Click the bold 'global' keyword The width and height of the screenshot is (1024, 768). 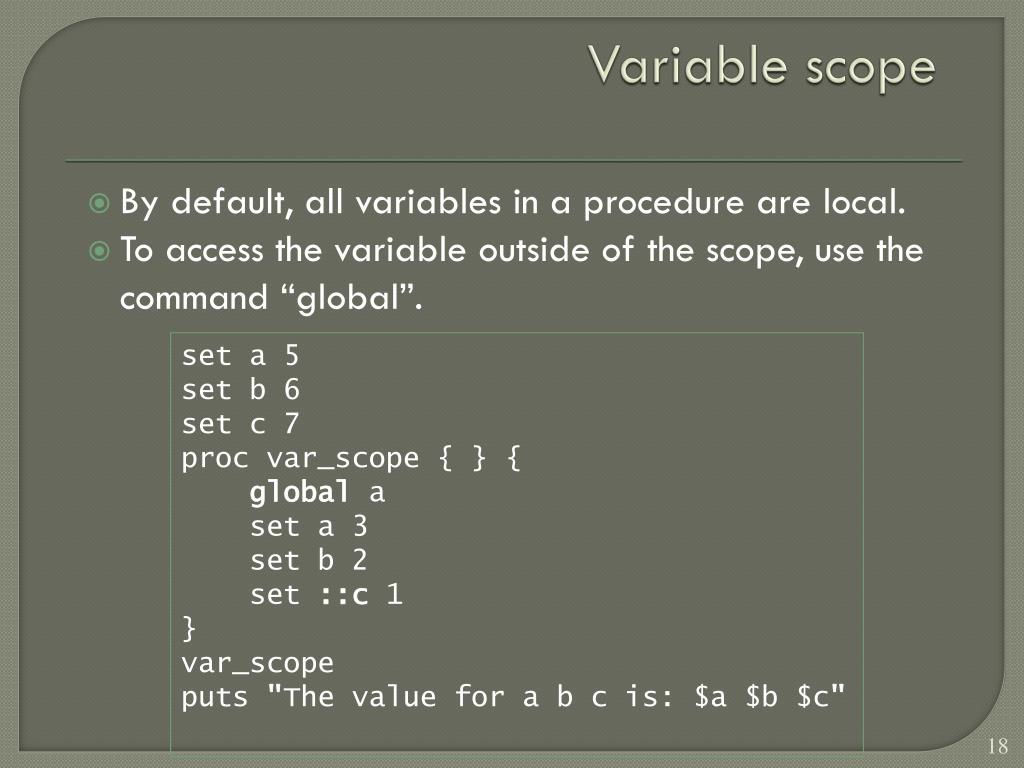[x=299, y=492]
